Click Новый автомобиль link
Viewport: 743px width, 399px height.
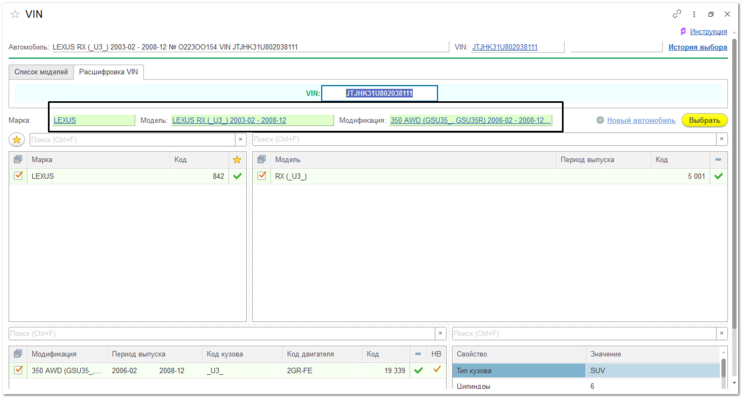point(641,120)
